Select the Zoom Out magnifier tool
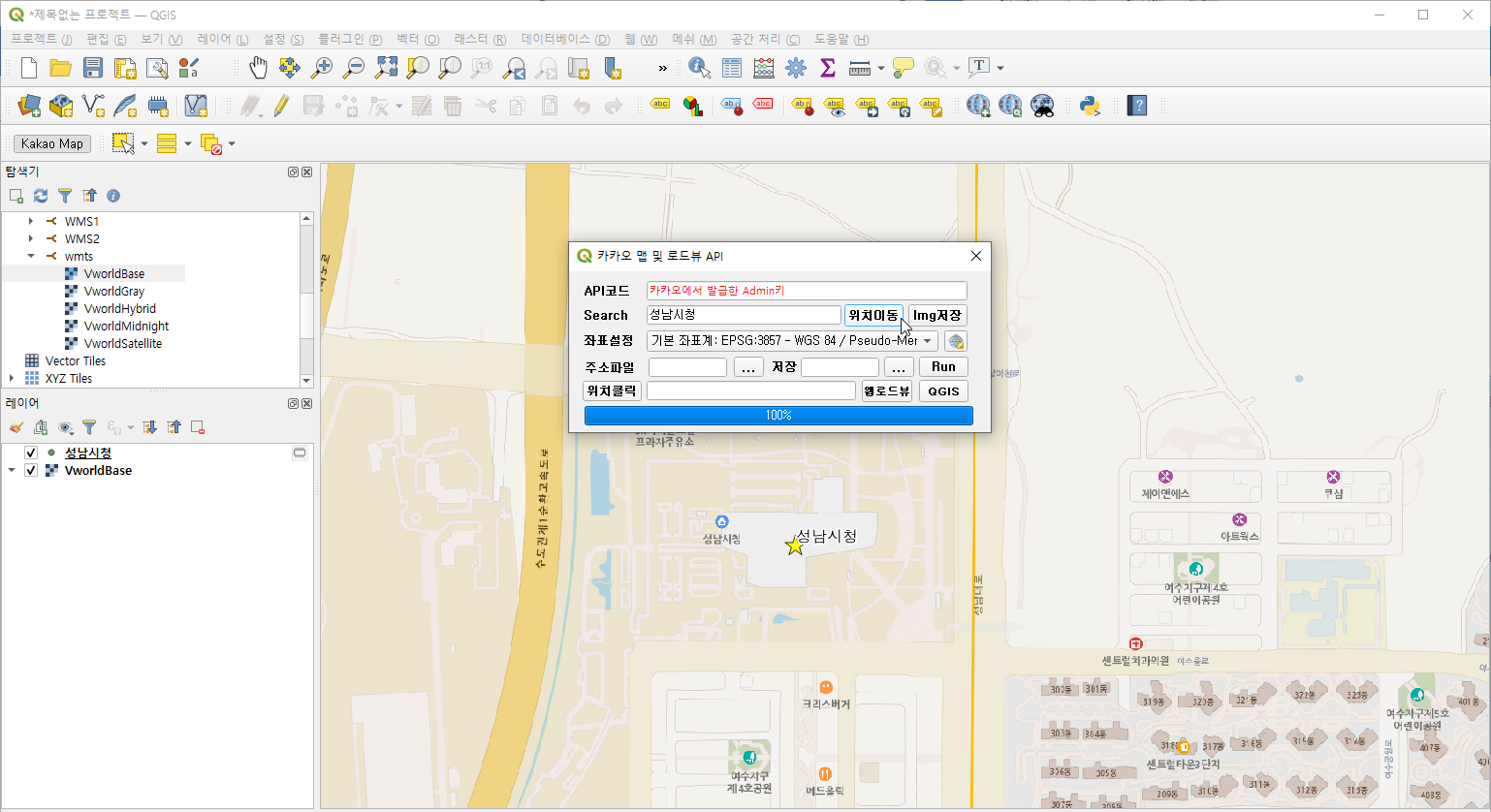This screenshot has width=1491, height=812. pos(354,68)
